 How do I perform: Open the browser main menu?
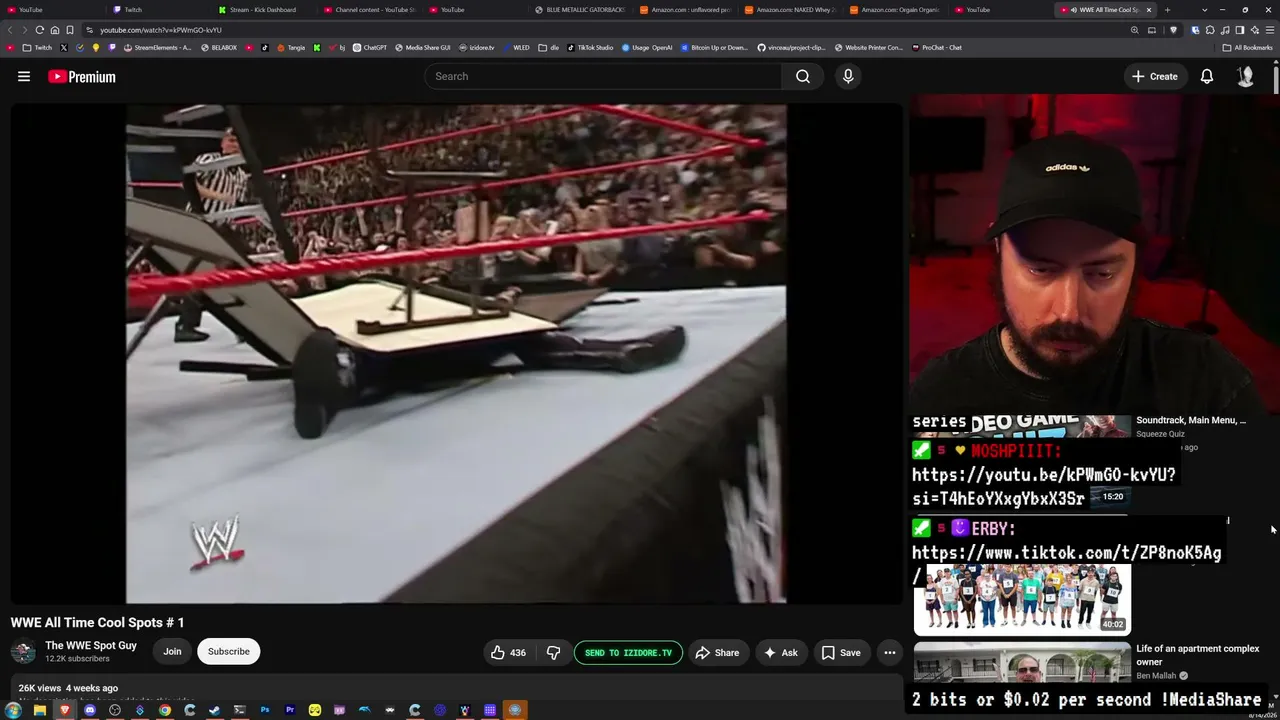[x=1269, y=30]
